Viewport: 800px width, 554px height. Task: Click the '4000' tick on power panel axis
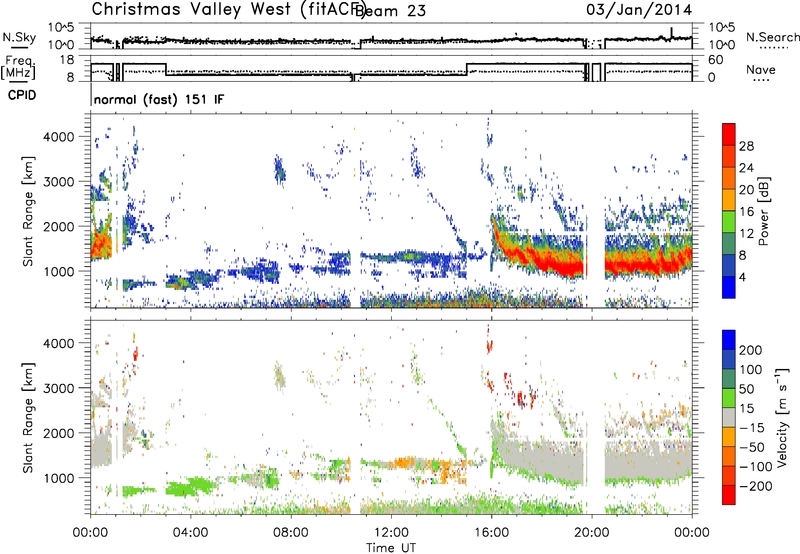click(59, 137)
